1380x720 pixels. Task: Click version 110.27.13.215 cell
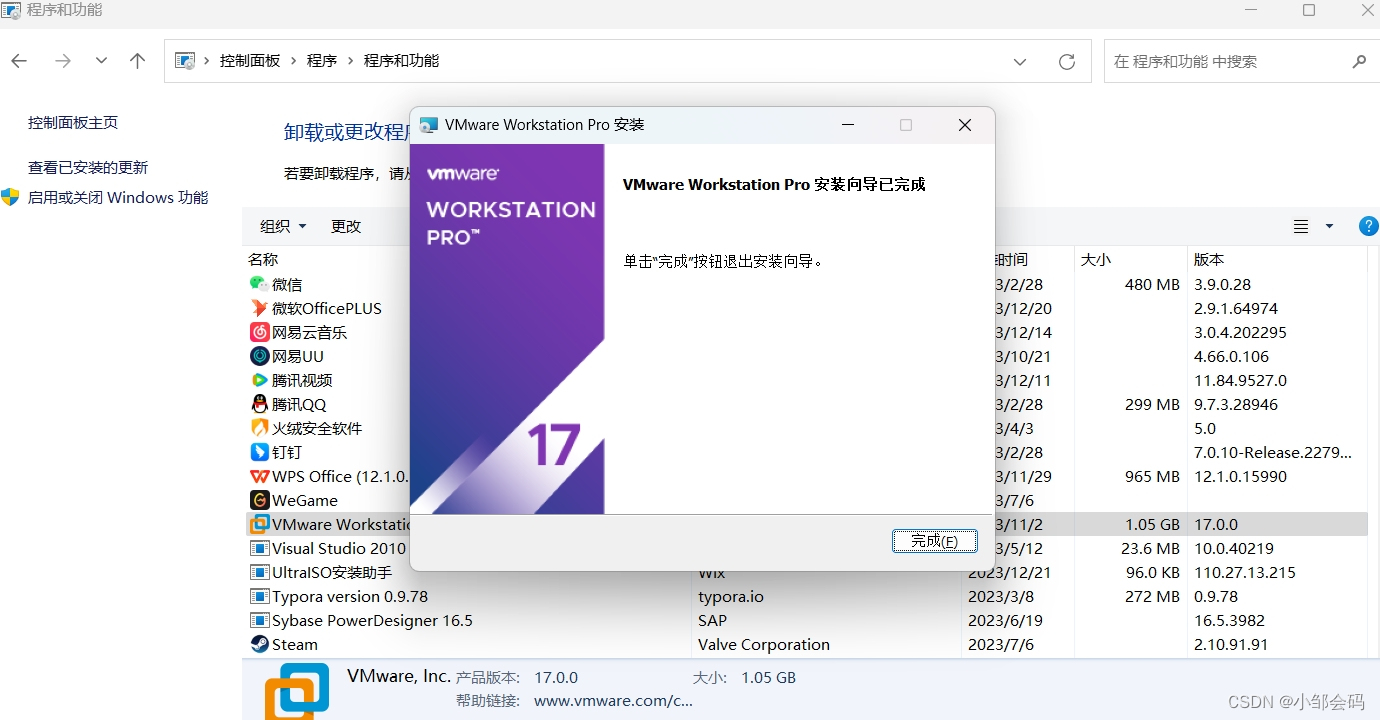click(x=1245, y=572)
